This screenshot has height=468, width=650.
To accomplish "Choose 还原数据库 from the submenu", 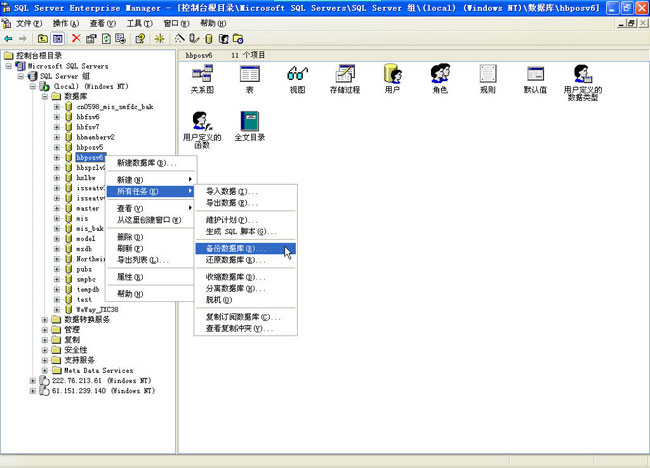I will click(x=245, y=260).
